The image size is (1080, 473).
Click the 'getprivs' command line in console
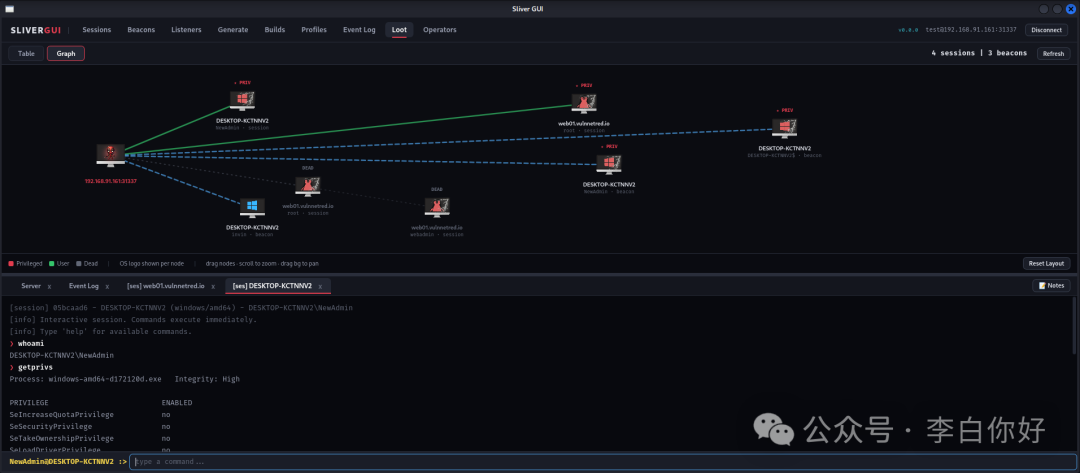pos(31,367)
